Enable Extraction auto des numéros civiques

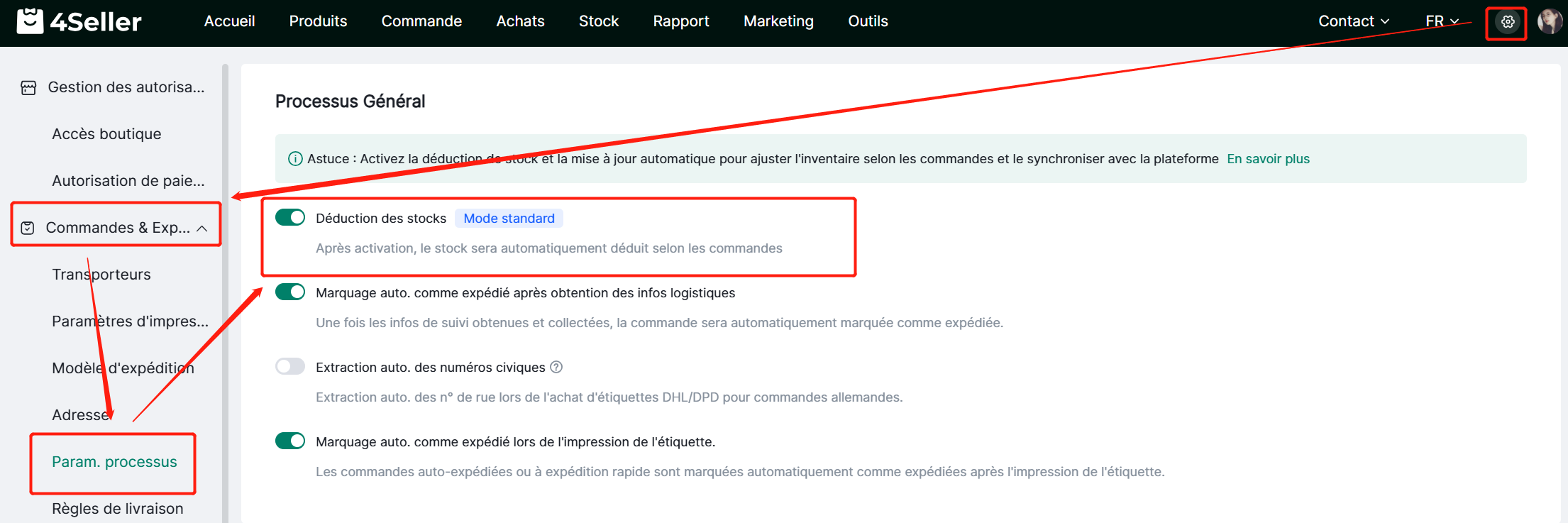click(x=290, y=366)
